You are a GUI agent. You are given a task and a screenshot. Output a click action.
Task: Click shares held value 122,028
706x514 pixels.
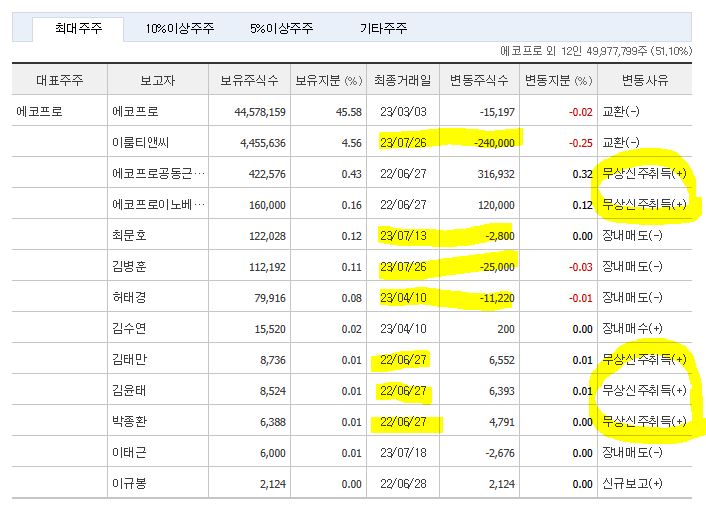coord(267,236)
